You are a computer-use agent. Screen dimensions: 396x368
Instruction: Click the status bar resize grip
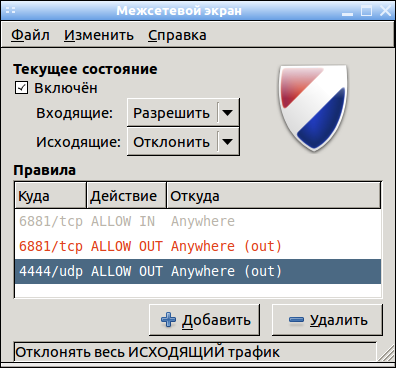tap(387, 353)
